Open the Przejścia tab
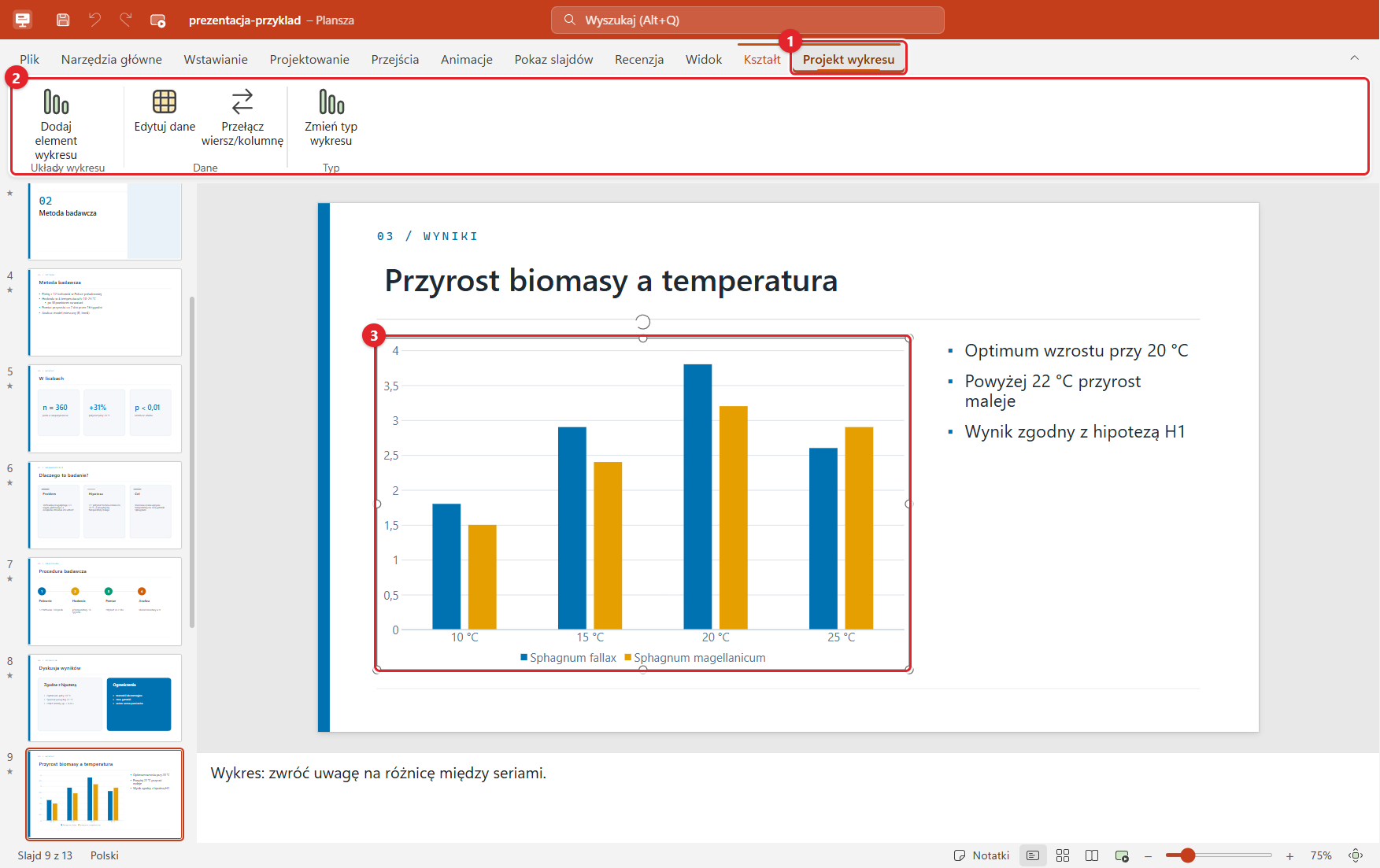Screen dimensions: 1380x868 point(395,59)
